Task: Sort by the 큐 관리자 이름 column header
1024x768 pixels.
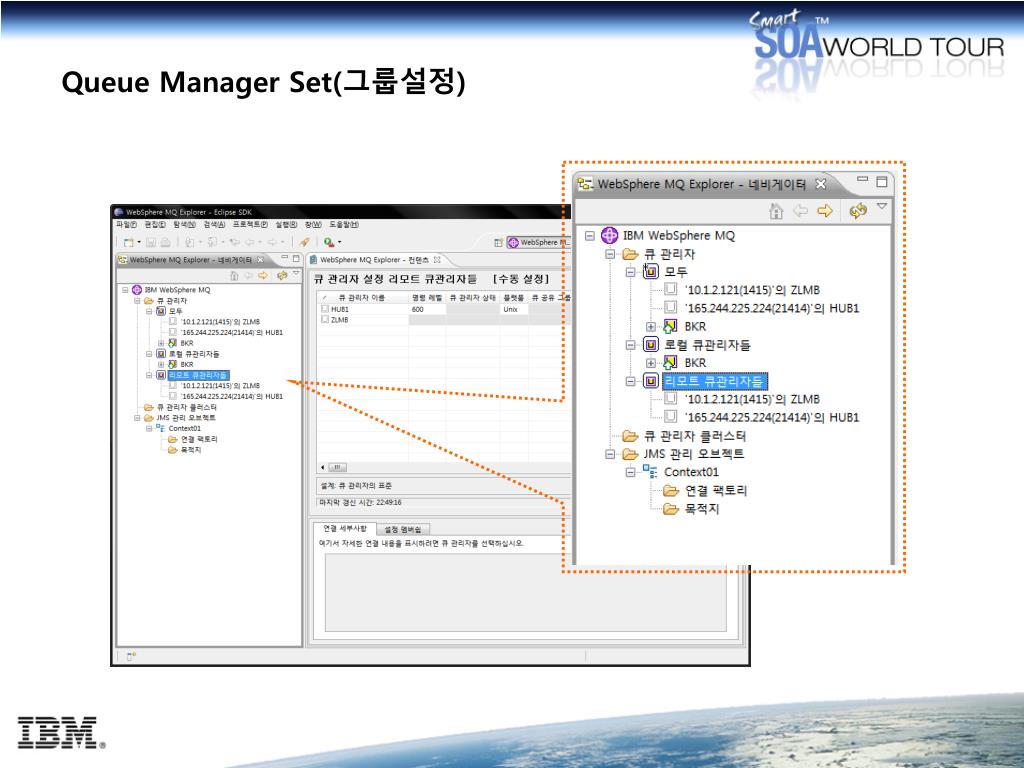Action: pyautogui.click(x=363, y=298)
